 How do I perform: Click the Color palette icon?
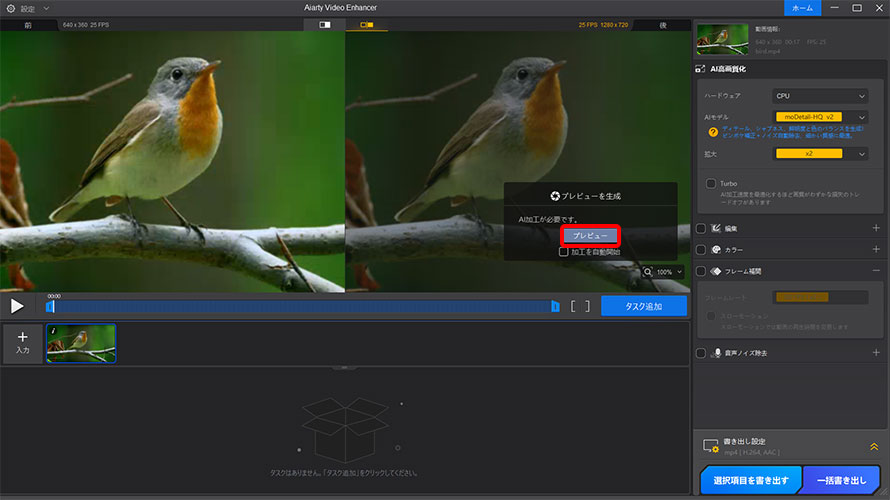coord(716,250)
